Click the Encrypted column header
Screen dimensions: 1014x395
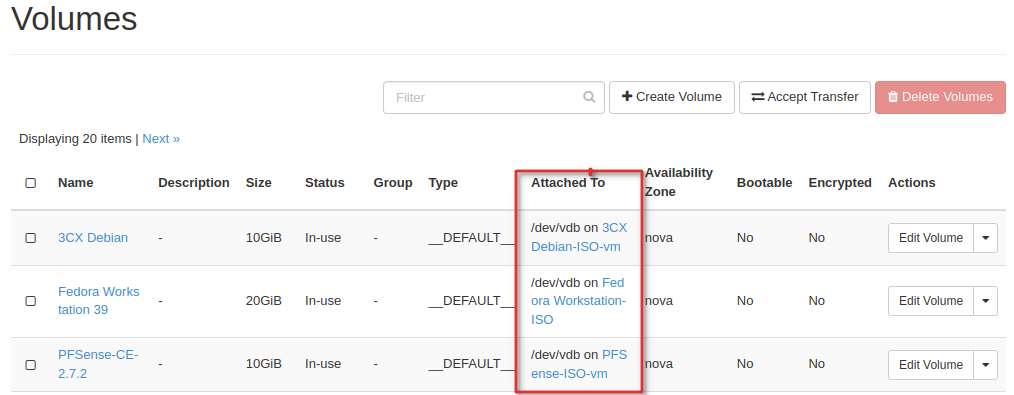(840, 183)
